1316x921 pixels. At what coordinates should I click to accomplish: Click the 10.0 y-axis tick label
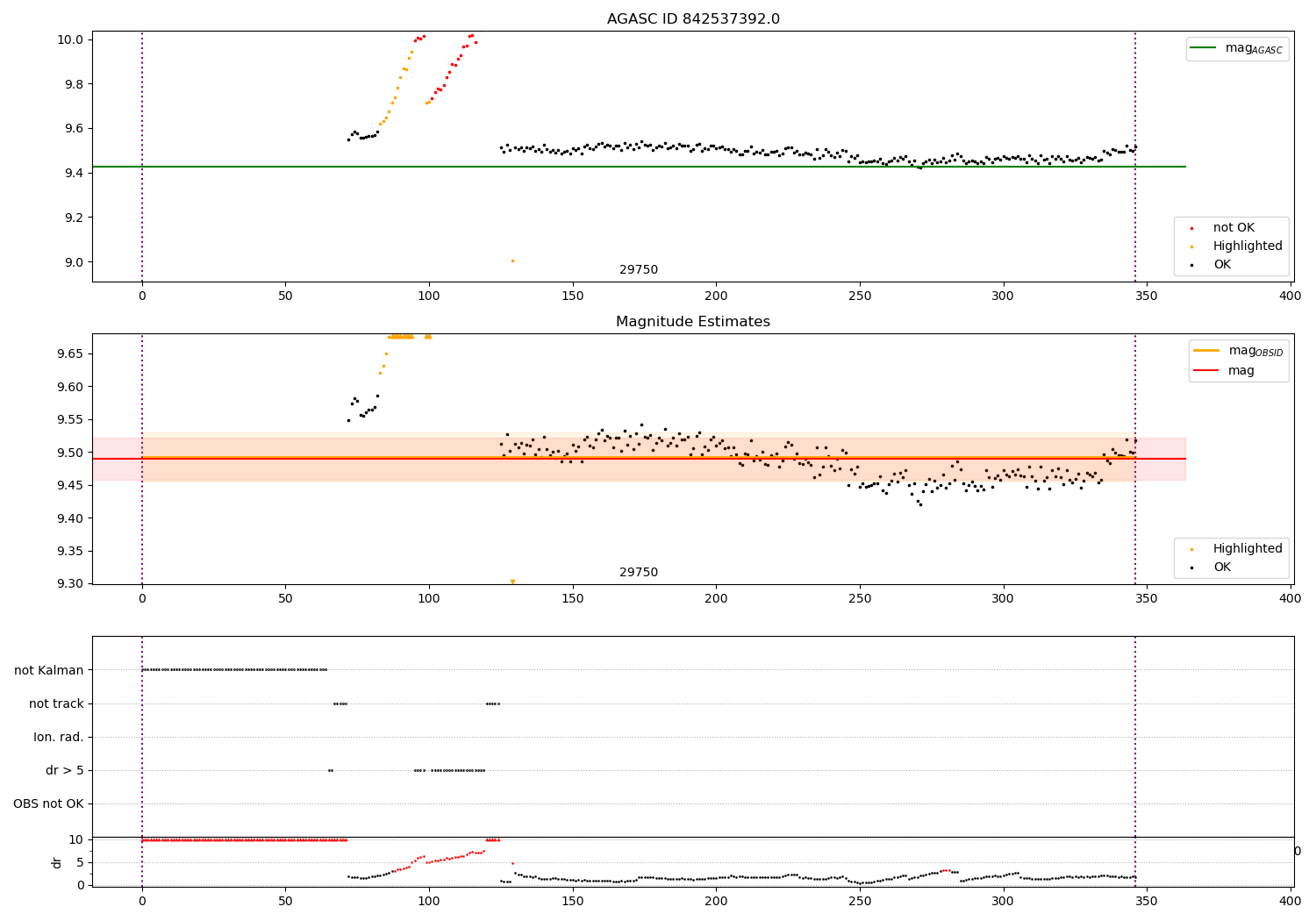(x=71, y=39)
